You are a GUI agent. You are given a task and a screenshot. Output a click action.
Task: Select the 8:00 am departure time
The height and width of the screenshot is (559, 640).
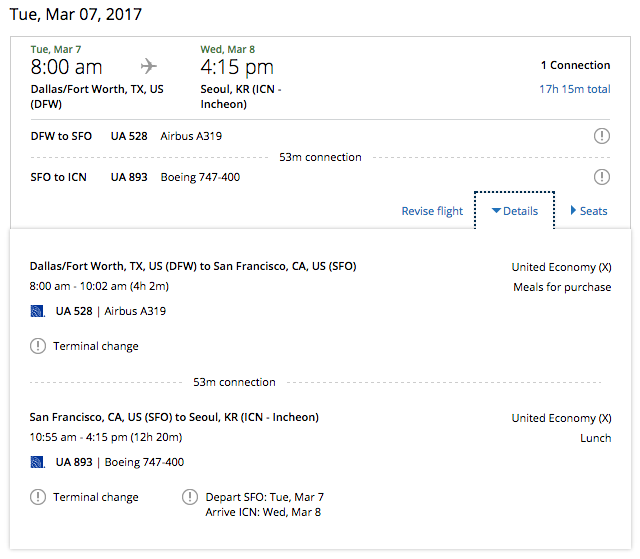[67, 67]
